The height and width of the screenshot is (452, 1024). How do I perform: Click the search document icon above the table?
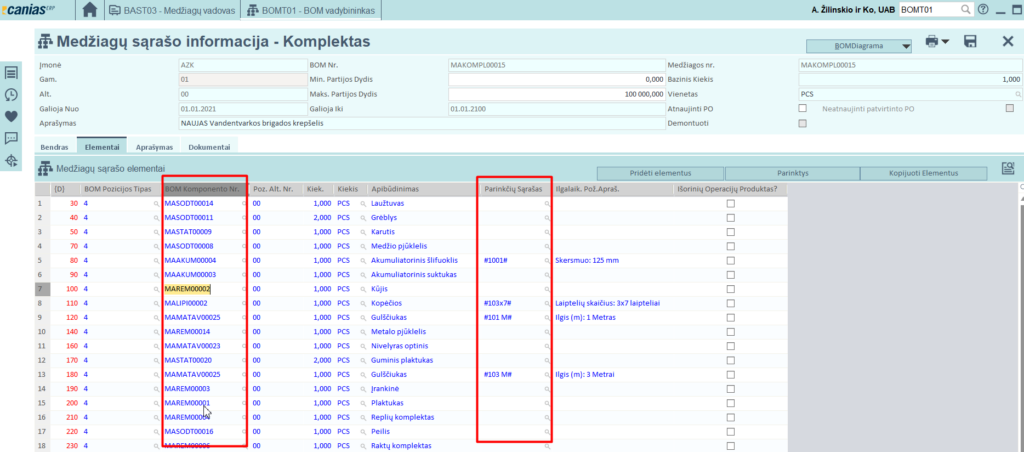click(1008, 168)
